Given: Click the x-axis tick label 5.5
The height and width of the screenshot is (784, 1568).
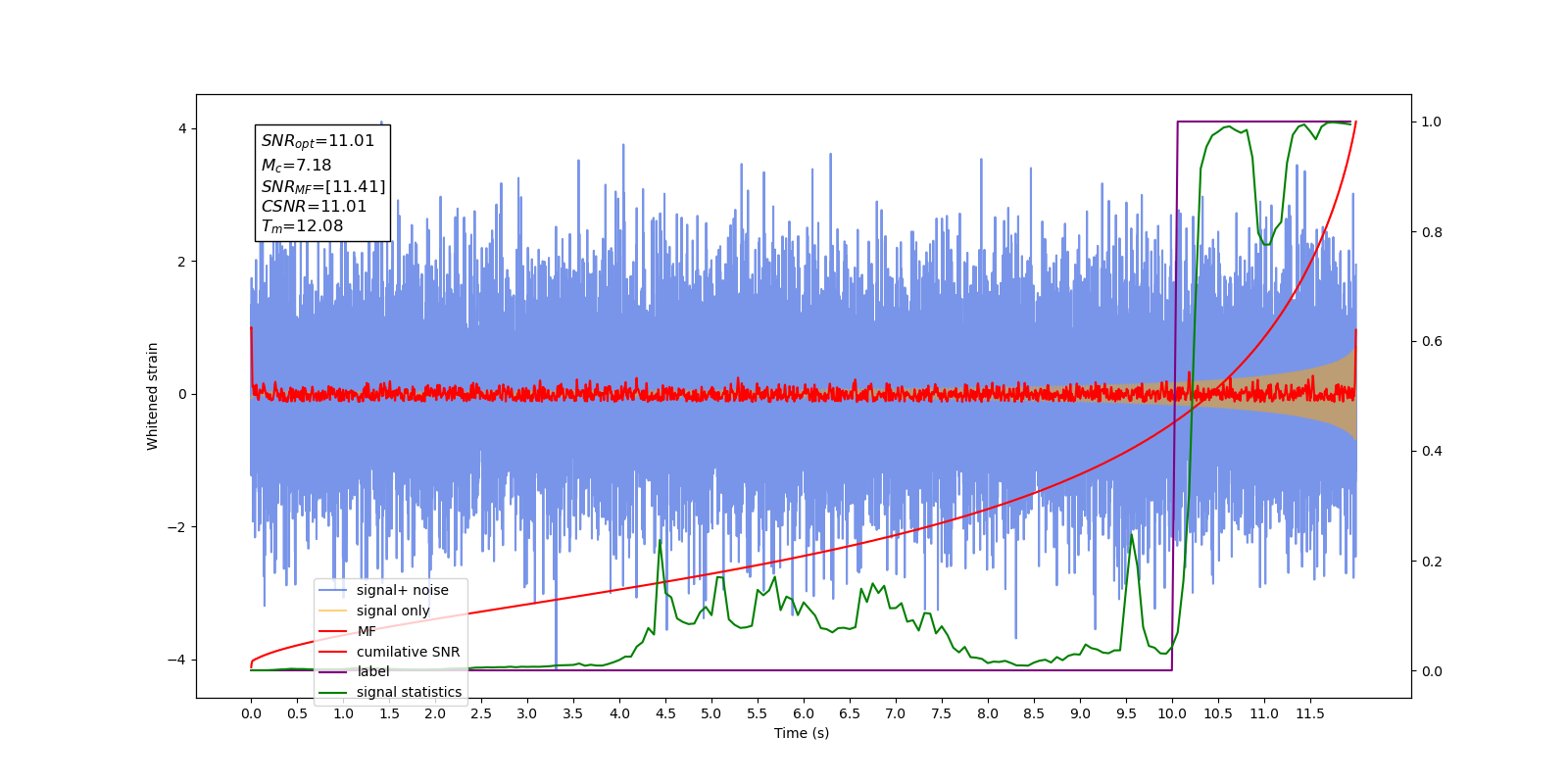Looking at the screenshot, I should click(x=758, y=713).
